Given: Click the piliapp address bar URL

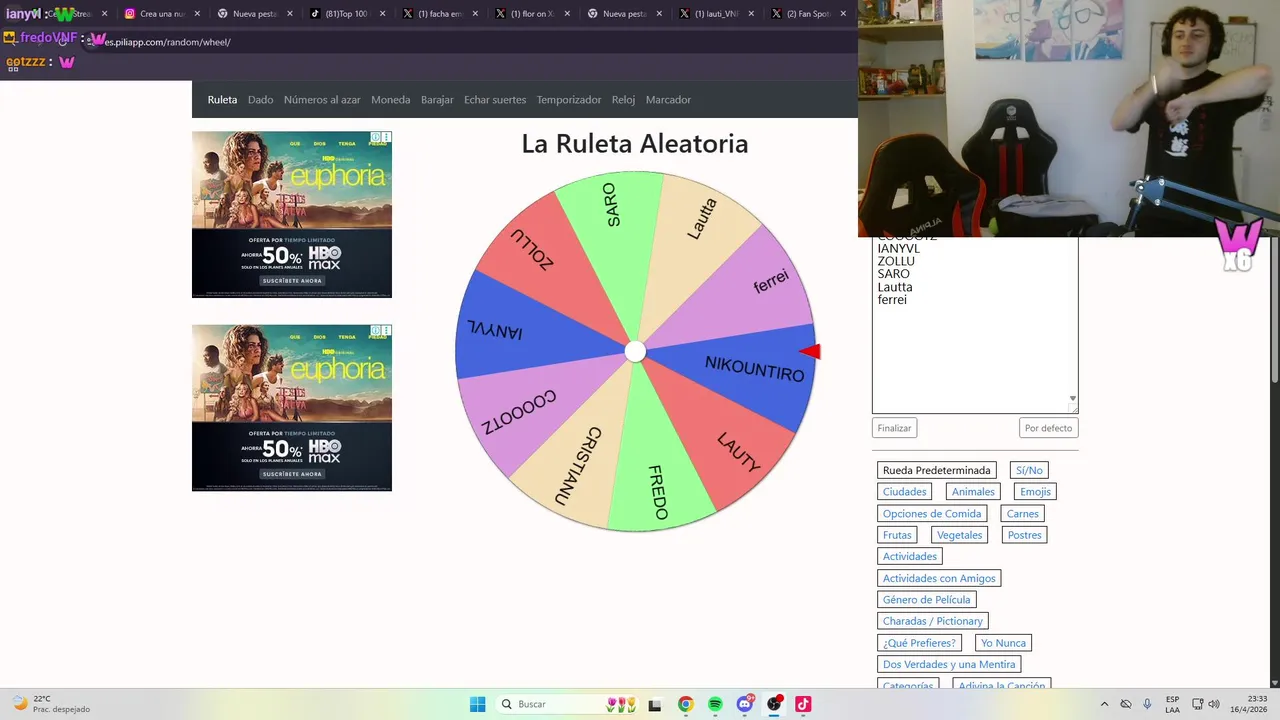Looking at the screenshot, I should (168, 42).
